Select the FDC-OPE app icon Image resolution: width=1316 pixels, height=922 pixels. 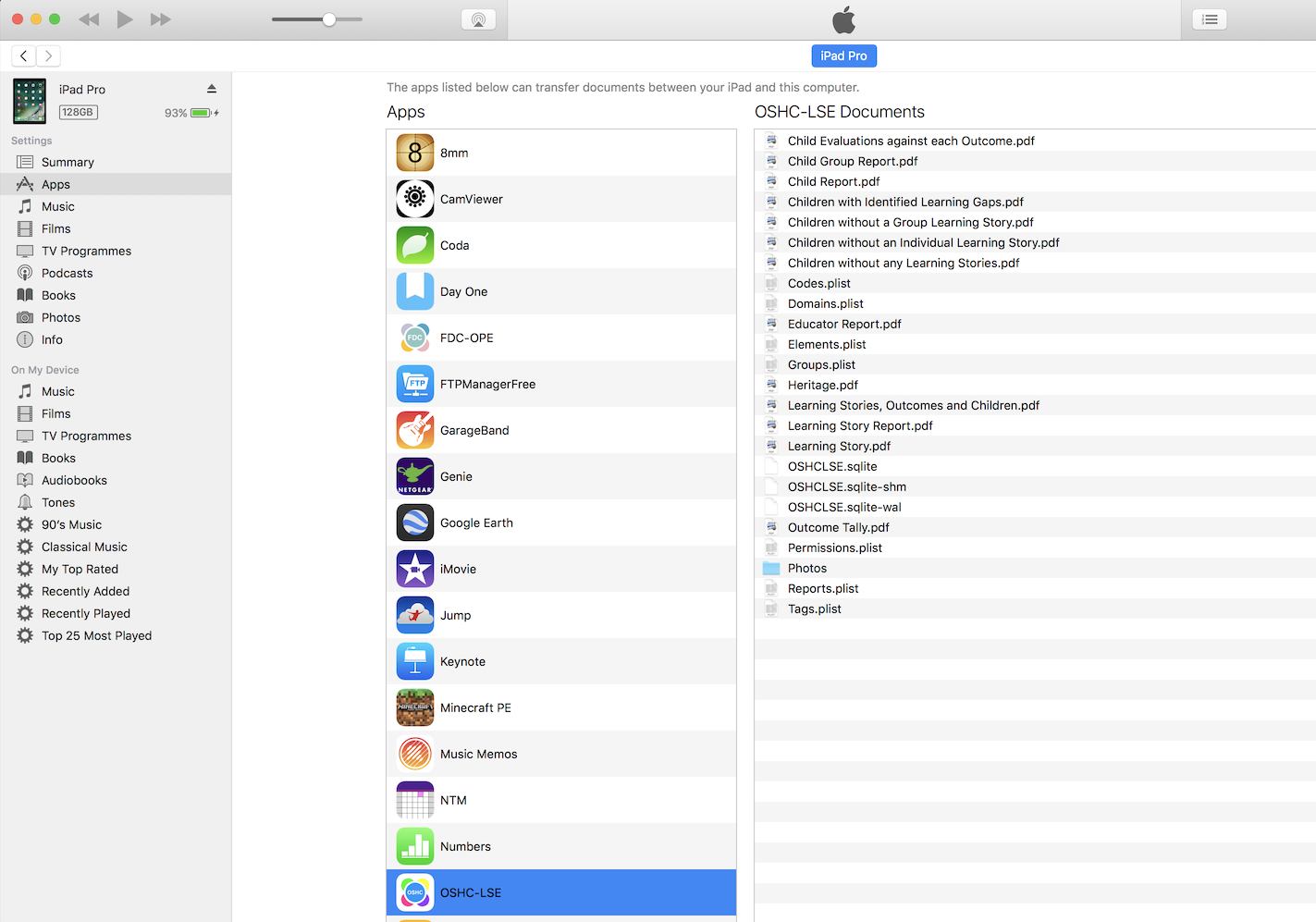pyautogui.click(x=415, y=338)
